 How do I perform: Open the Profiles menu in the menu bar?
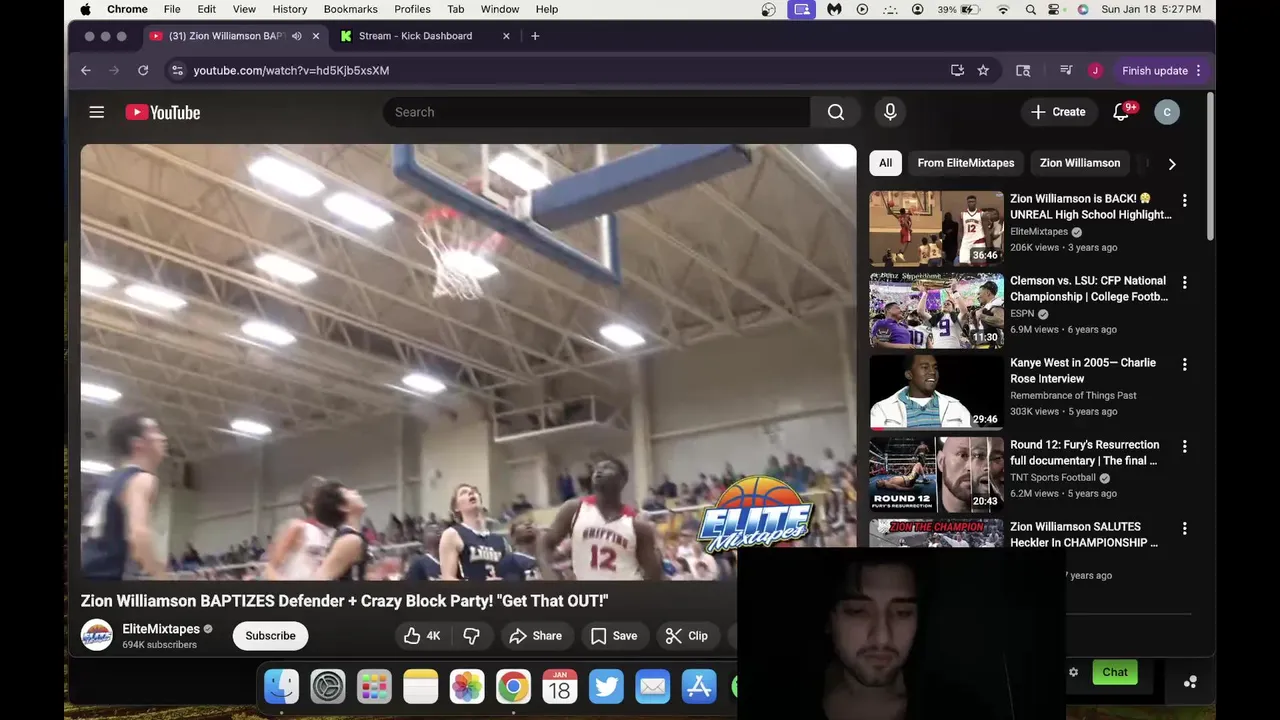coord(412,9)
